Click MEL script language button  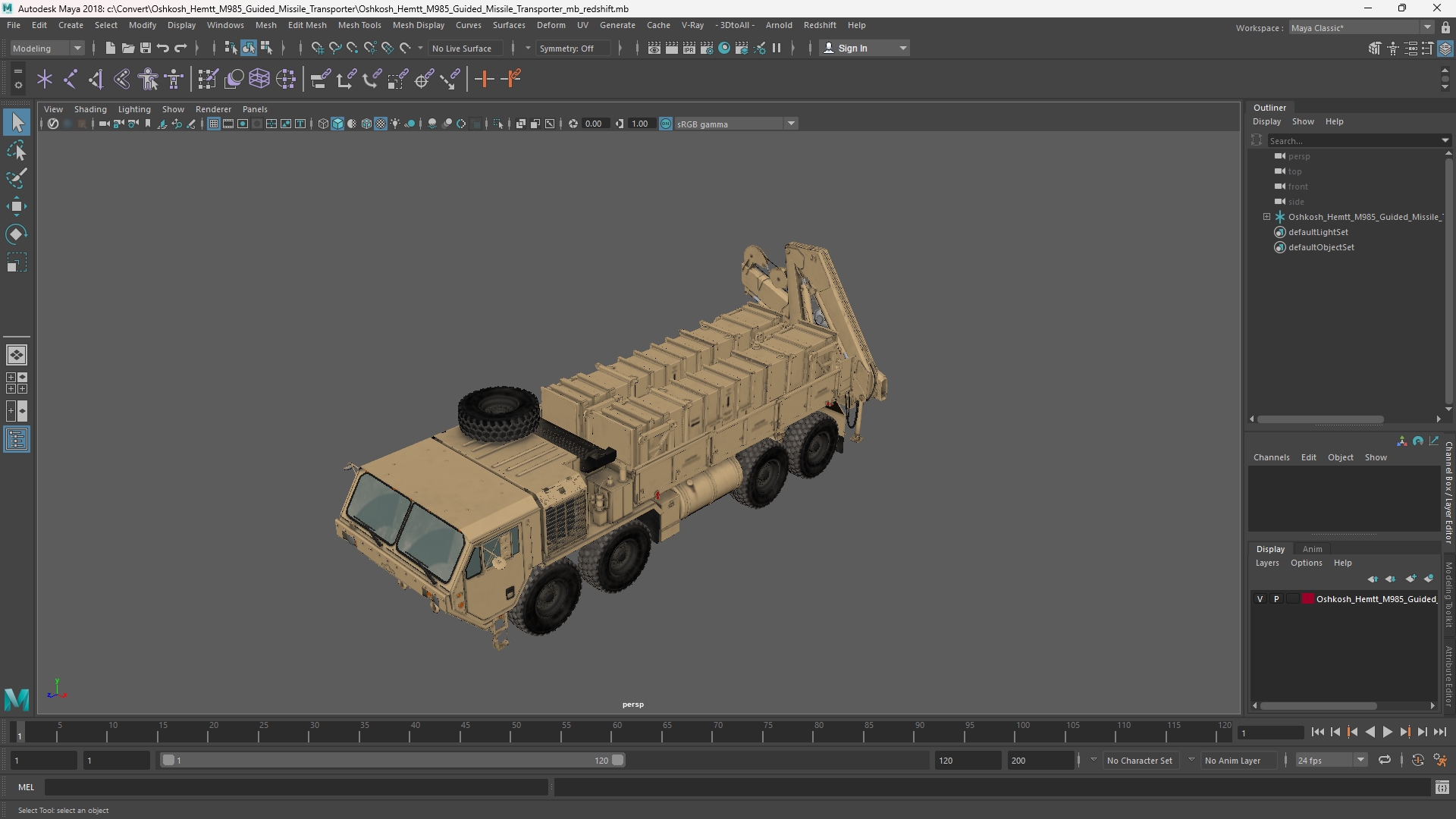coord(27,787)
